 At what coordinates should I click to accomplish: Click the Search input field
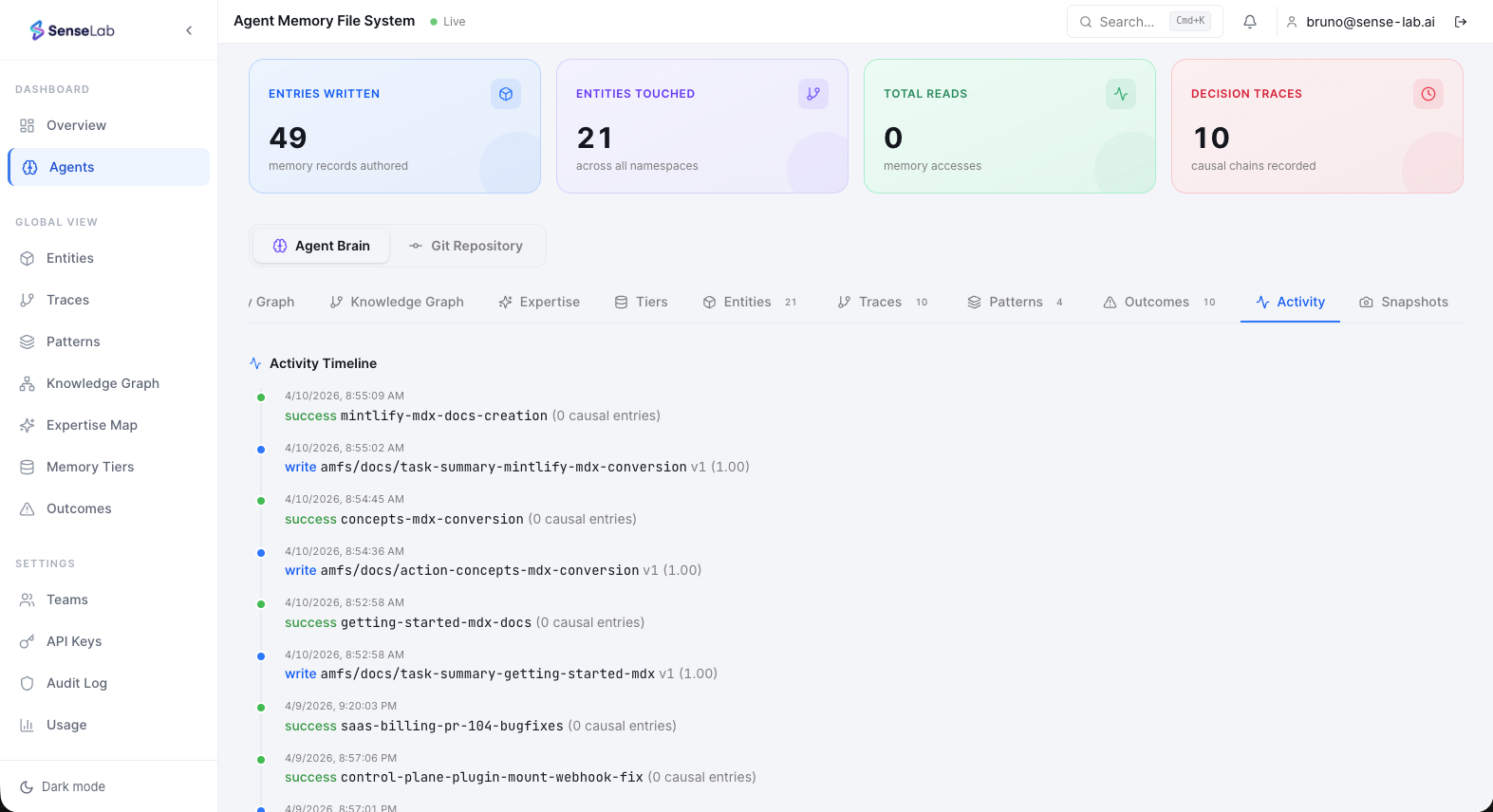(1129, 22)
